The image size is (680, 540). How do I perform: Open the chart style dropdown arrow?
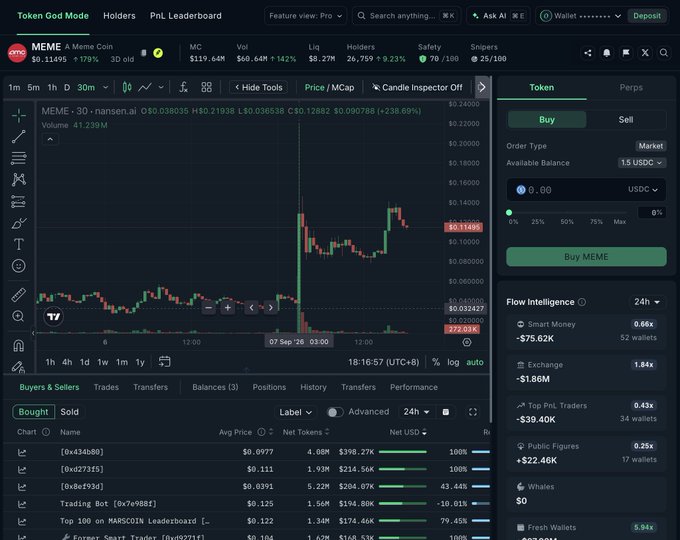tap(161, 87)
